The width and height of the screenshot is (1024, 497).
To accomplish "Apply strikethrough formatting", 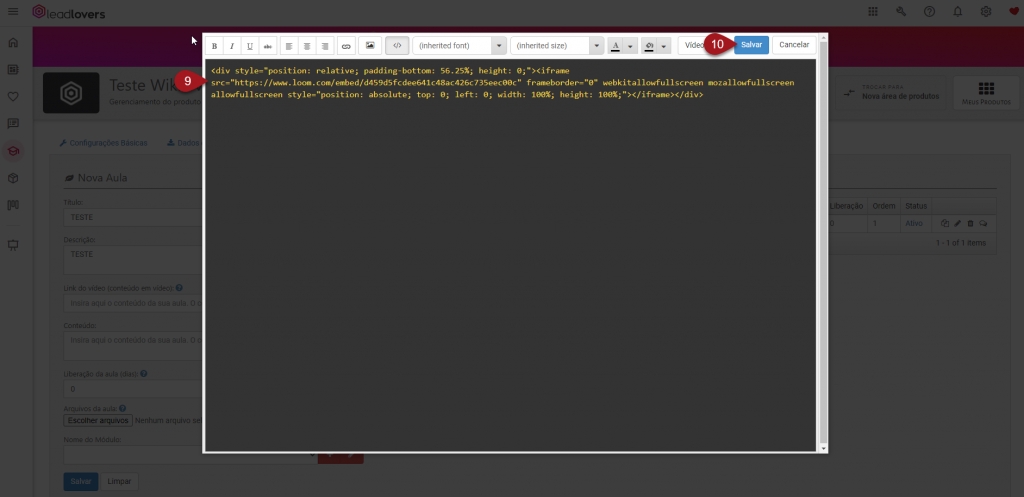I will tap(267, 46).
